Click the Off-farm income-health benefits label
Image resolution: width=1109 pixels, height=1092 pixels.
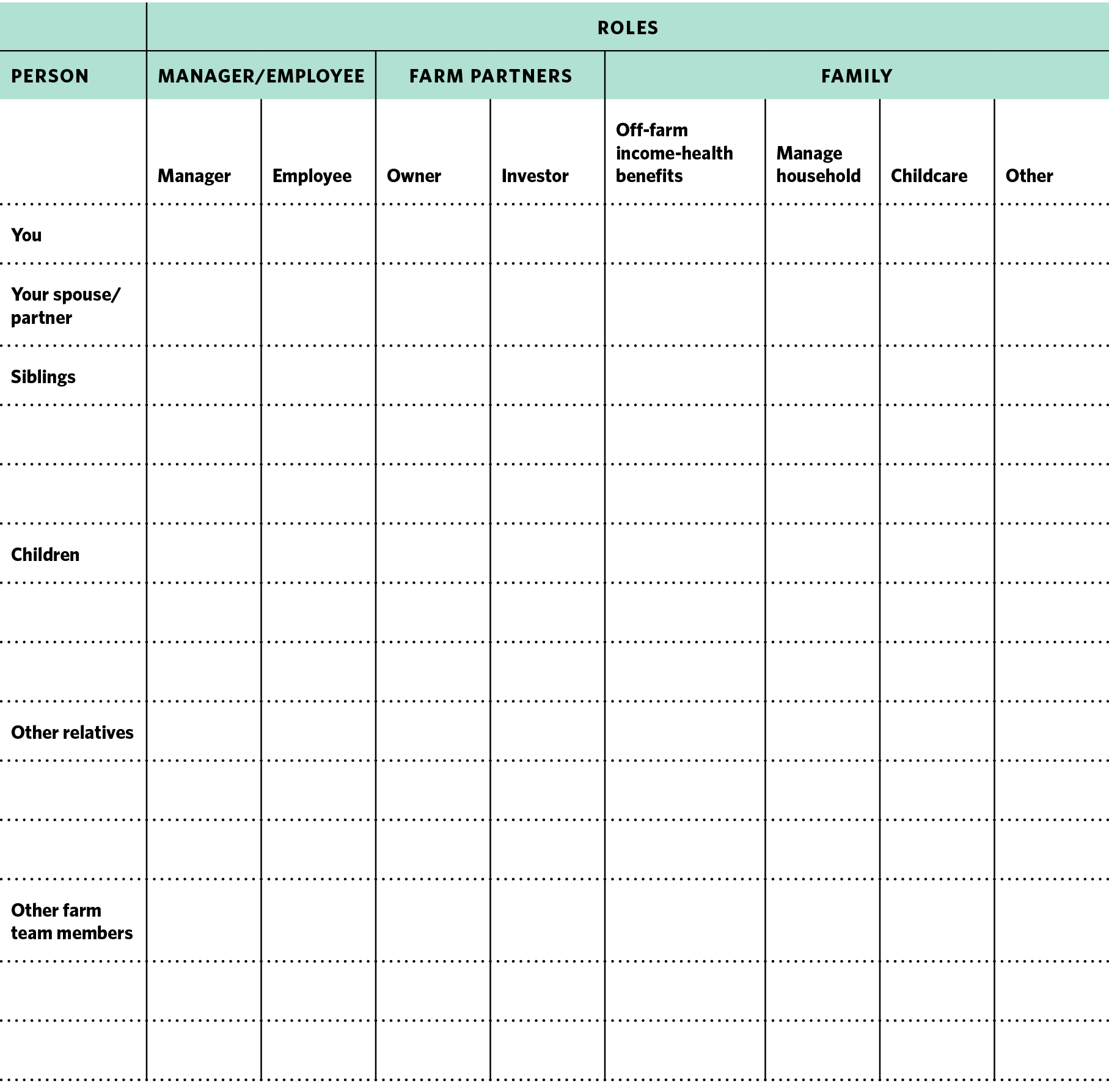pos(674,153)
